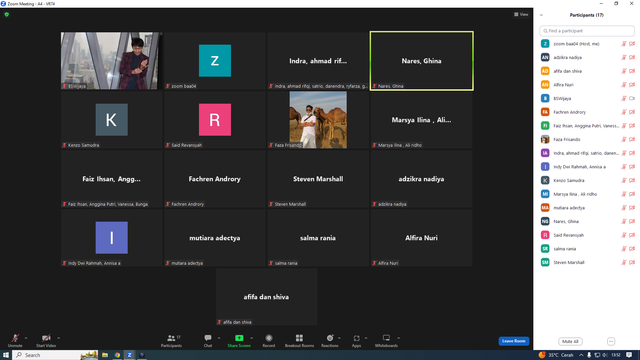This screenshot has width=640, height=360.
Task: Open options arrow beside Reactions
Action: point(339,338)
